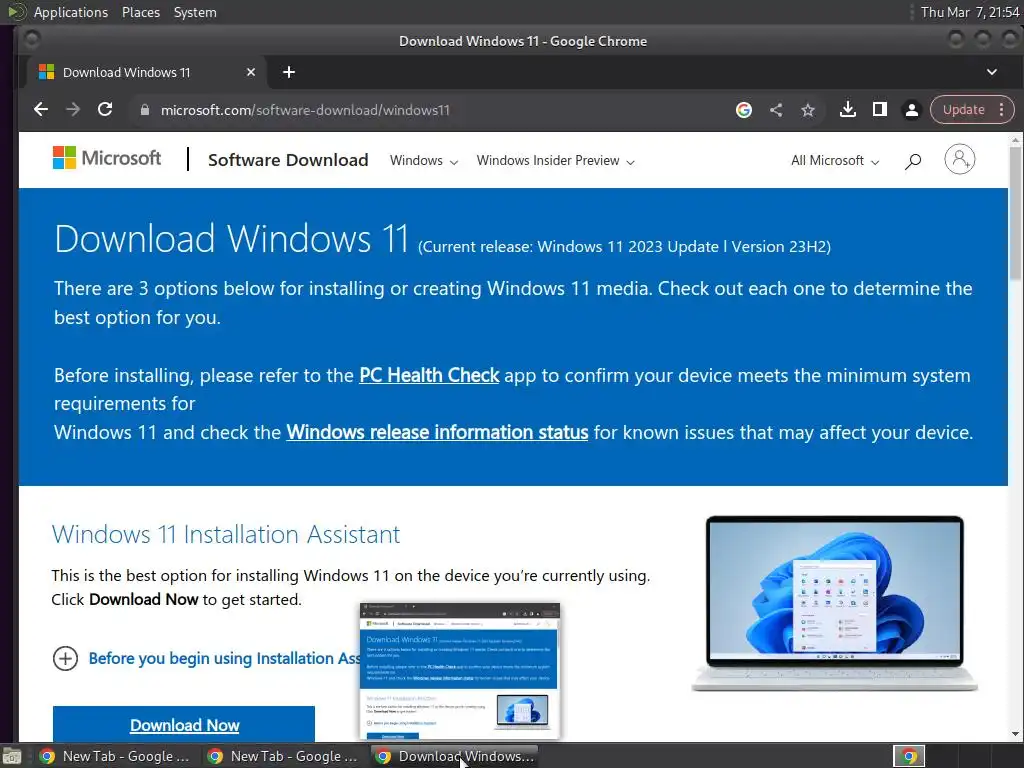1024x768 pixels.
Task: Reload the current page
Action: [105, 110]
